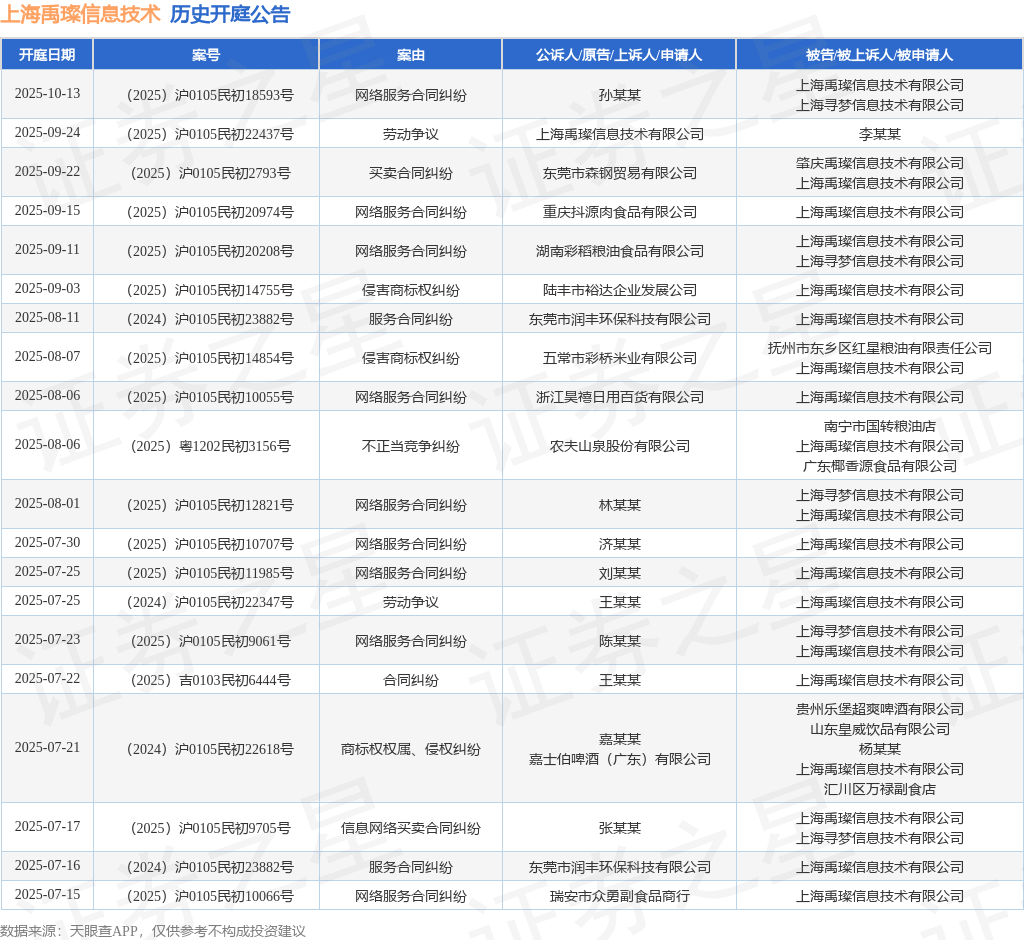Viewport: 1024px width, 940px height.
Task: Select case number (2025)沪0105民初10707号
Action: (210, 544)
